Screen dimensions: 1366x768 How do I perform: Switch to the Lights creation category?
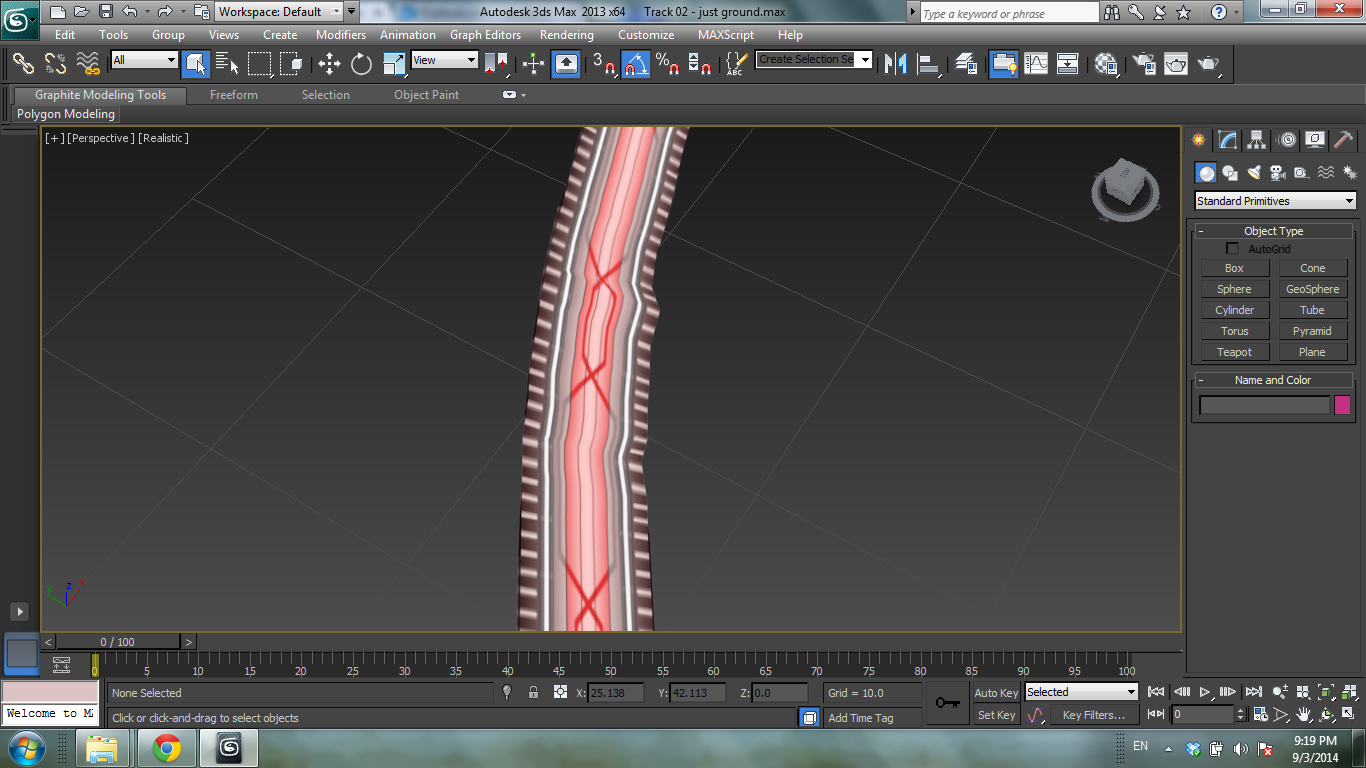[1255, 172]
